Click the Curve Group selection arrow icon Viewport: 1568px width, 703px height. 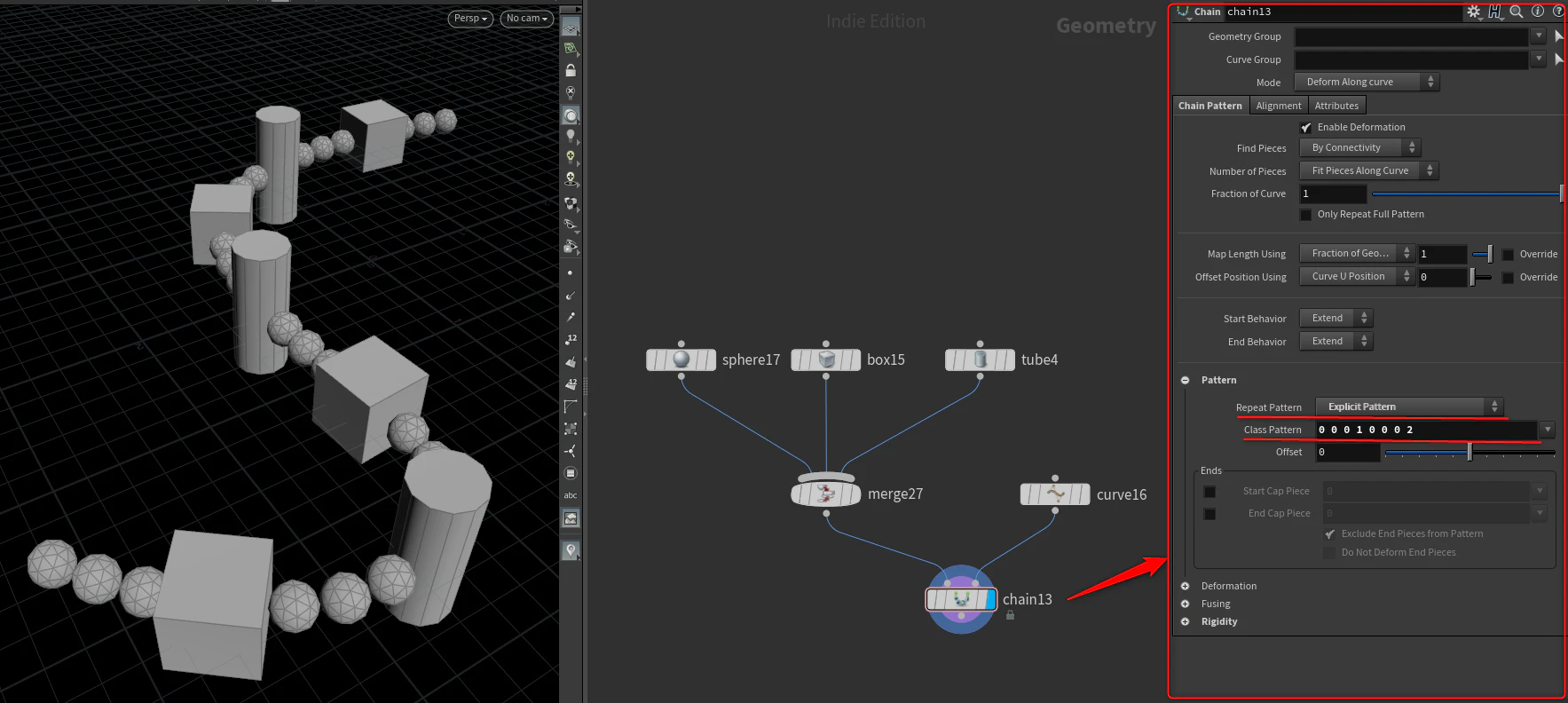click(1559, 59)
